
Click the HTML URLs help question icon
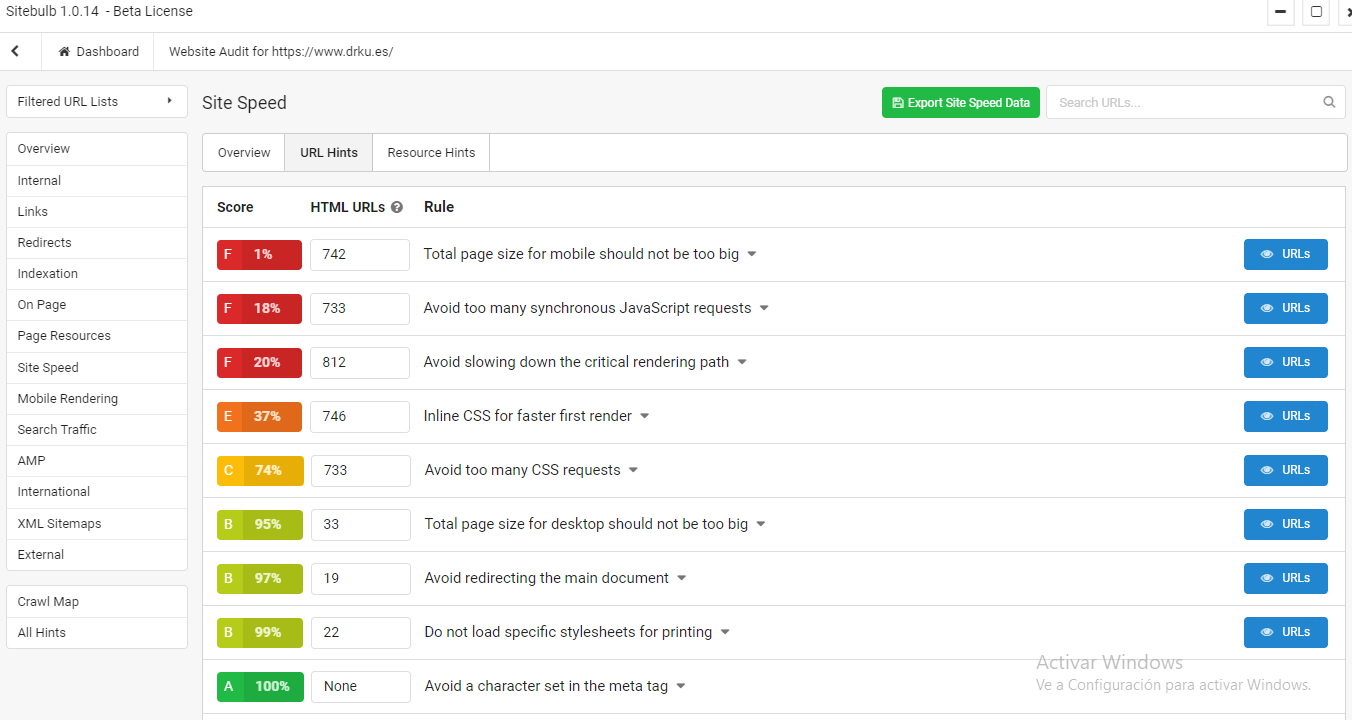397,207
